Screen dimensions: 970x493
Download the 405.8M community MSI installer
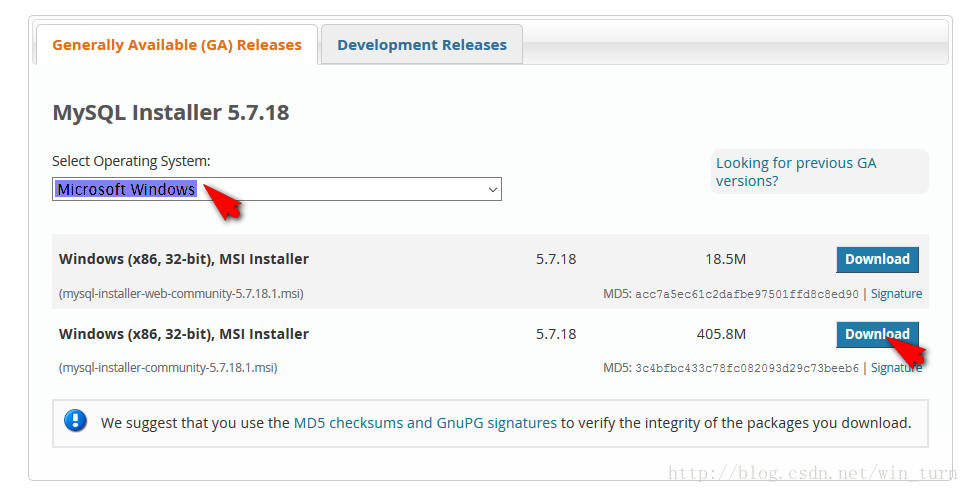coord(877,334)
